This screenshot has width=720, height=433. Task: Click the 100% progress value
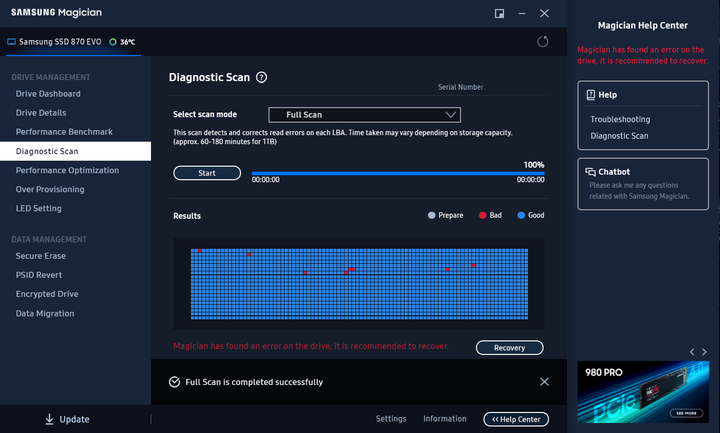pyautogui.click(x=534, y=165)
